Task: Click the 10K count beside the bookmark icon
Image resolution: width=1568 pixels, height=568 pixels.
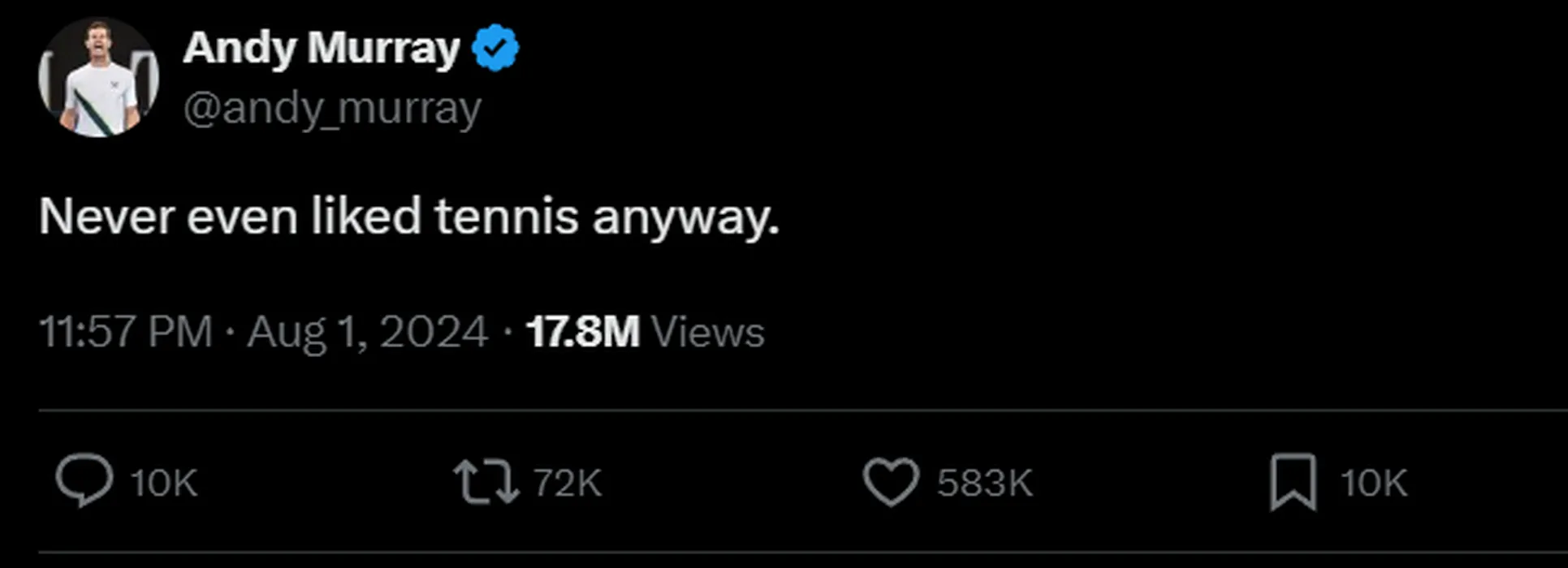Action: pyautogui.click(x=1373, y=483)
